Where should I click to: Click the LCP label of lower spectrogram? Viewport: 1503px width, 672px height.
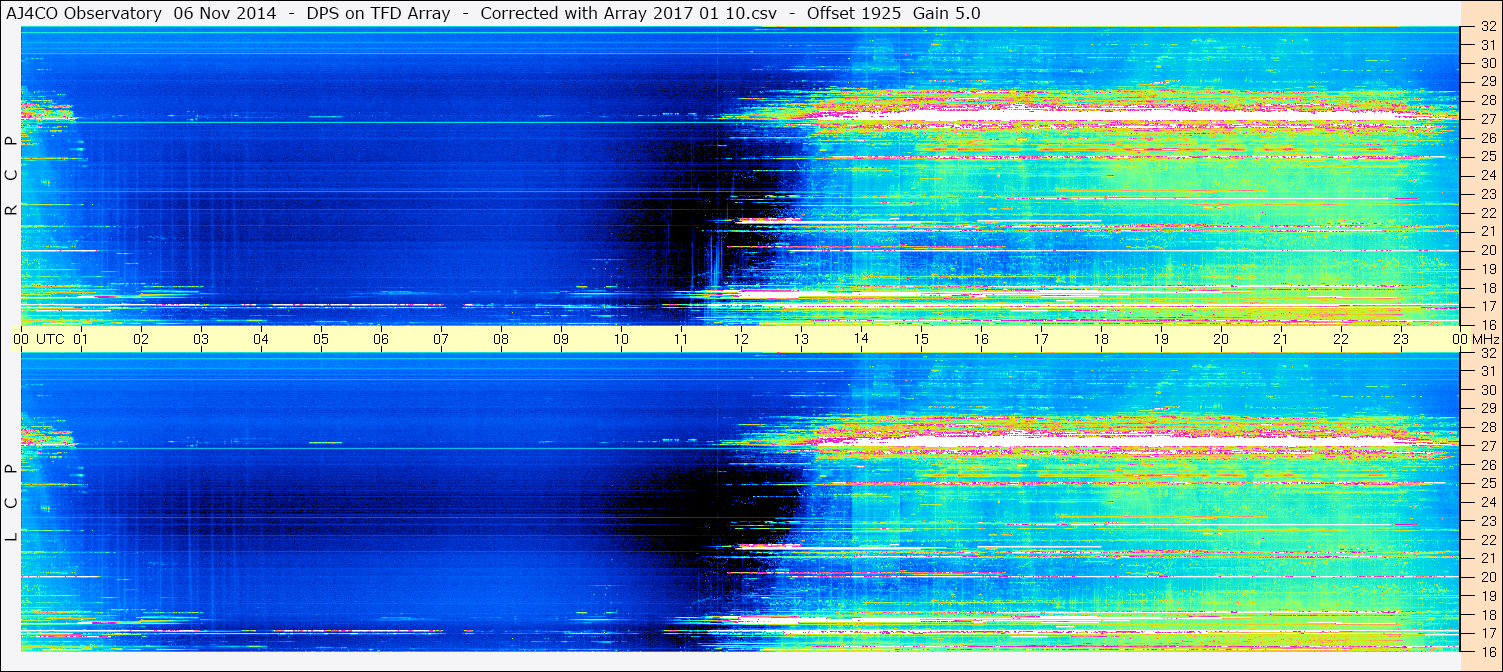coord(11,503)
